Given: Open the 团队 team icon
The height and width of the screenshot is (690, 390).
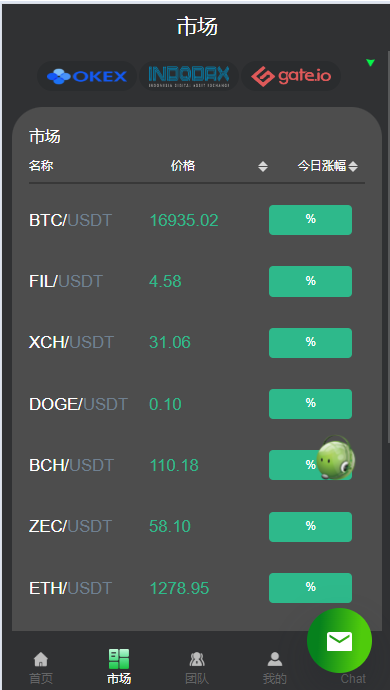Looking at the screenshot, I should 197,659.
